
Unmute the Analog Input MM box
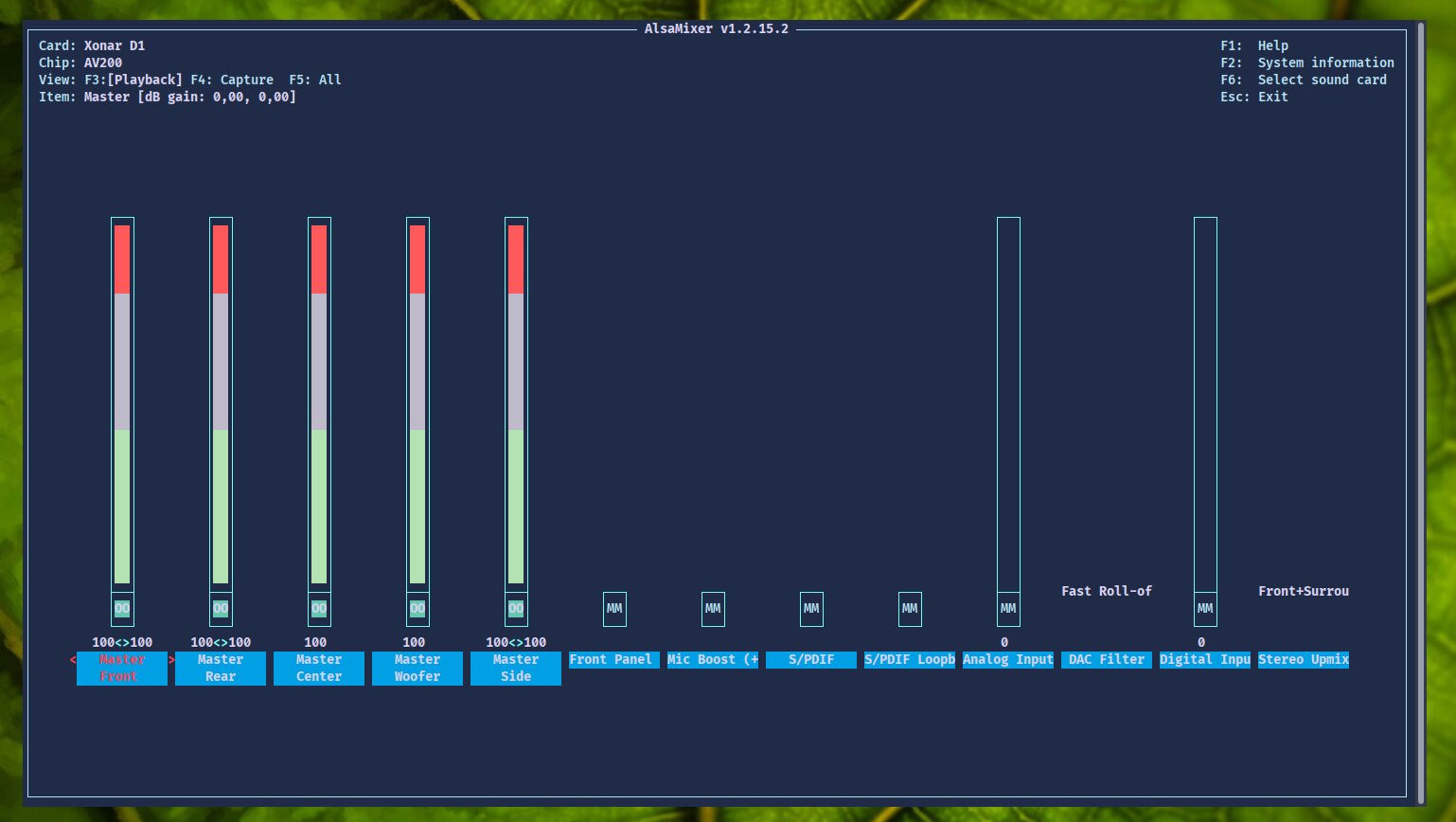tap(1008, 609)
